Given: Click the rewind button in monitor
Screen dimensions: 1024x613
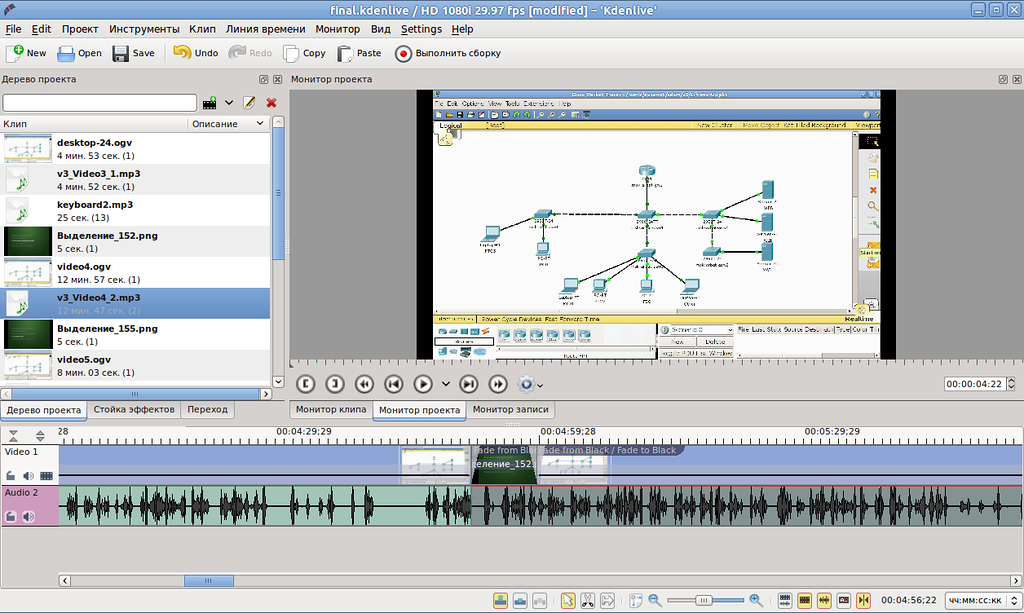Looking at the screenshot, I should tap(364, 384).
